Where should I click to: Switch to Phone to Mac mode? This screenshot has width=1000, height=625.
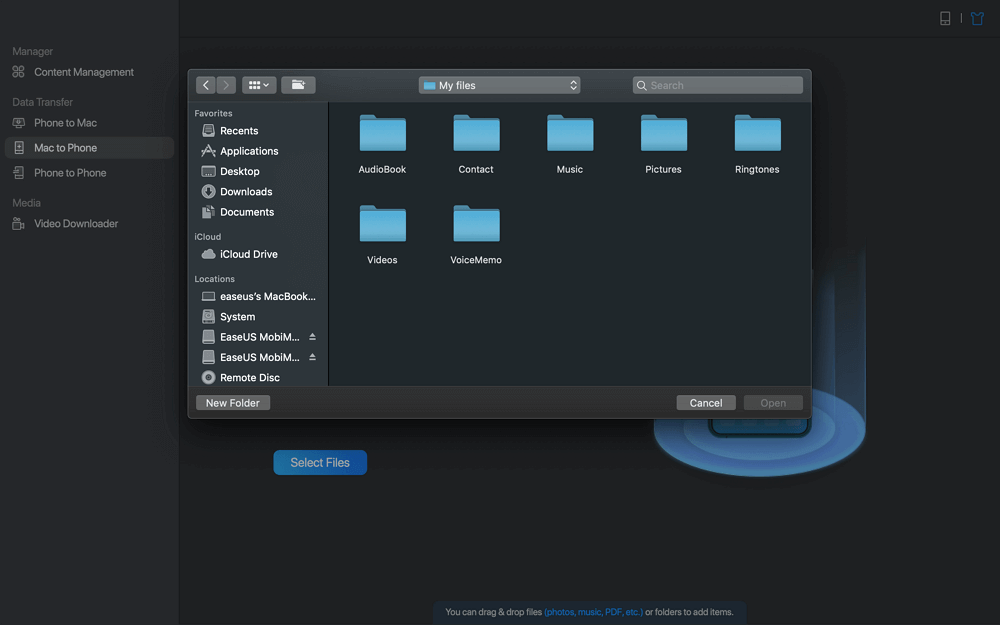pyautogui.click(x=65, y=123)
